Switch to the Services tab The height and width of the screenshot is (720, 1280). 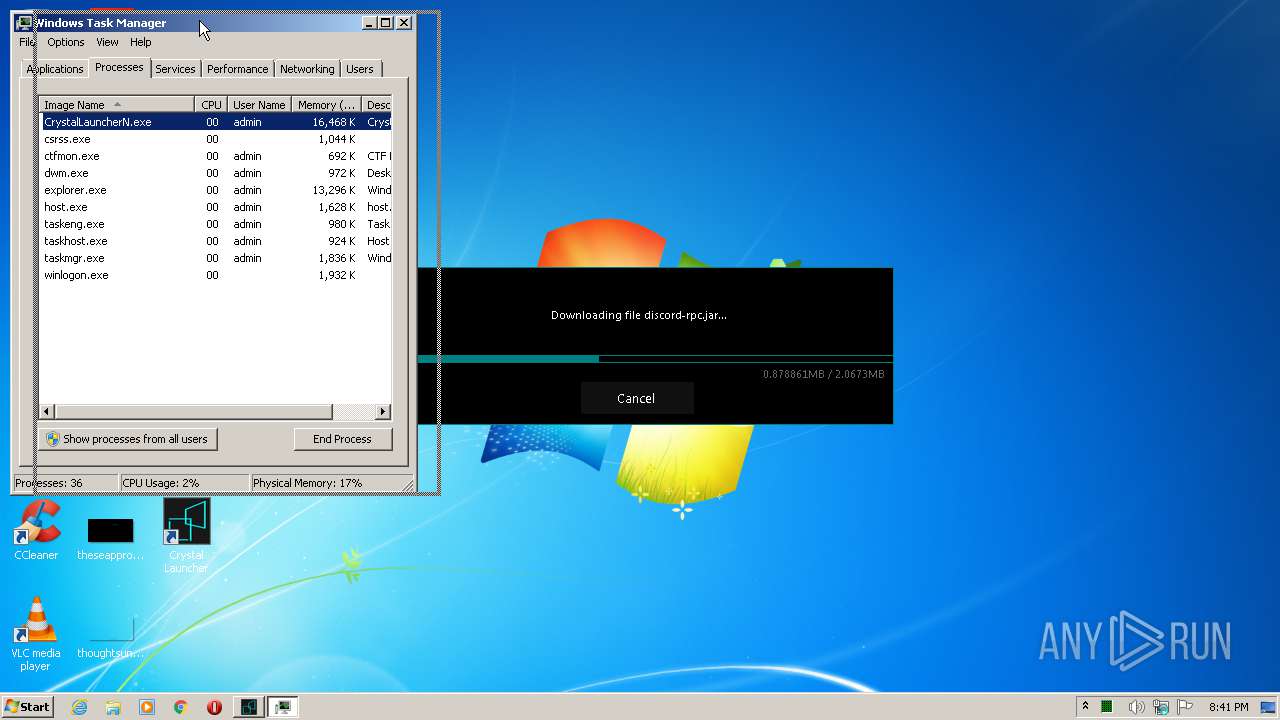click(175, 69)
